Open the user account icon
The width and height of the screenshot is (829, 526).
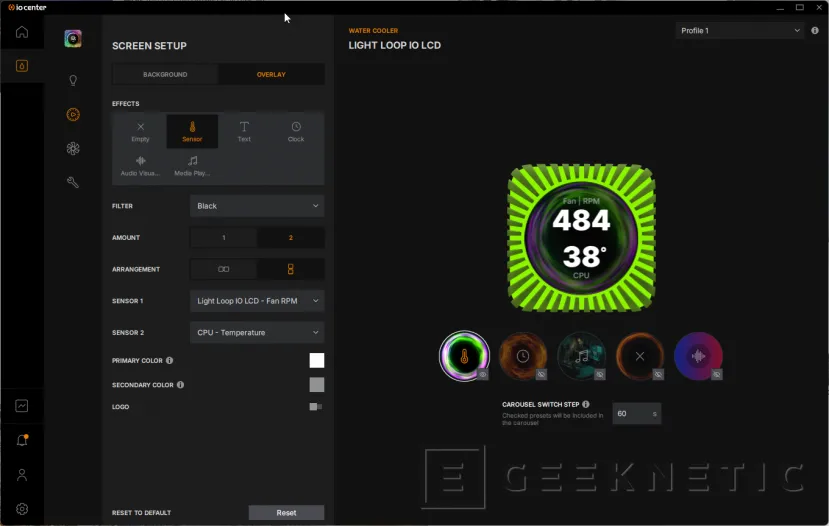(x=22, y=475)
